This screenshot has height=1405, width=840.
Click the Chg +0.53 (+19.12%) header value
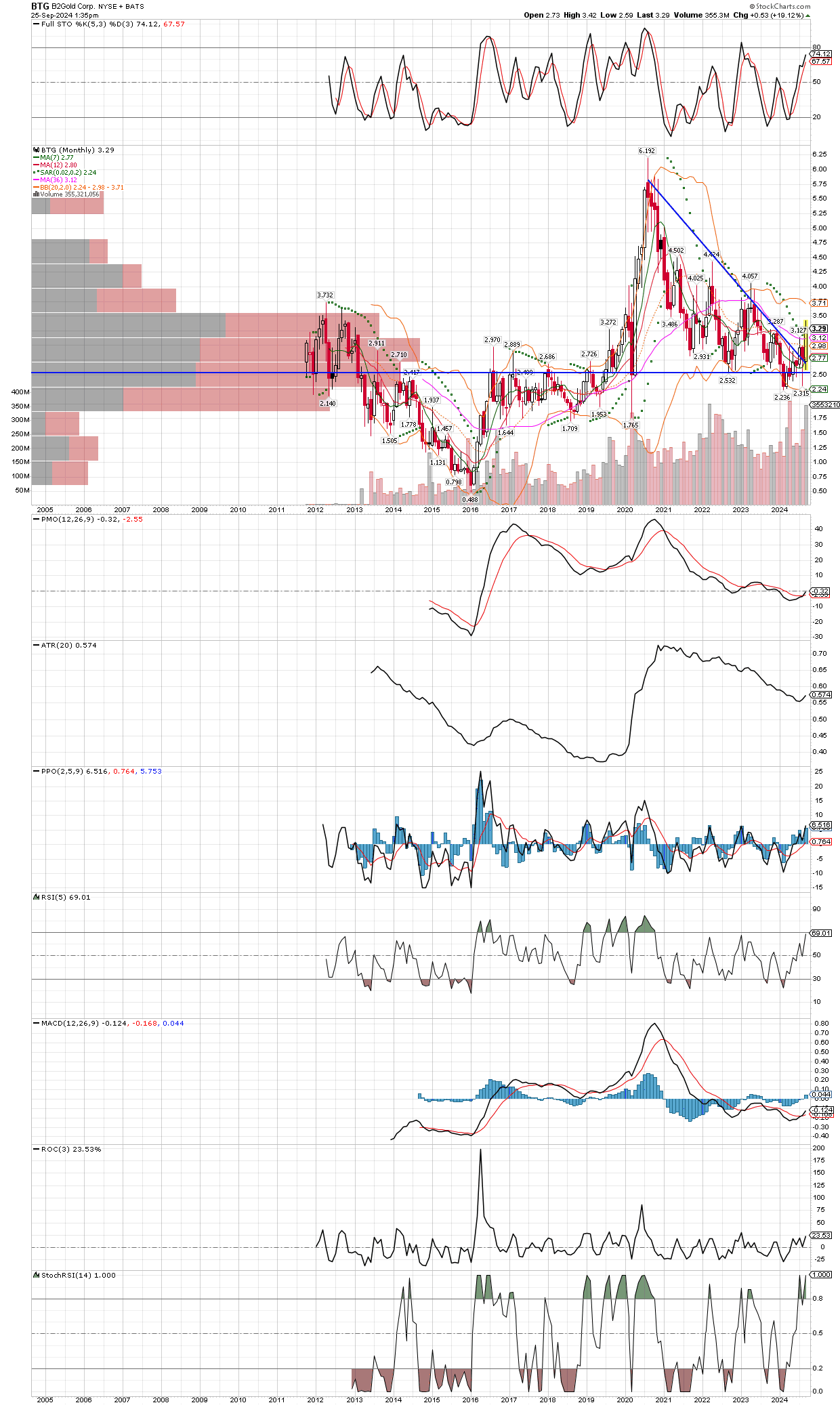coord(768,15)
